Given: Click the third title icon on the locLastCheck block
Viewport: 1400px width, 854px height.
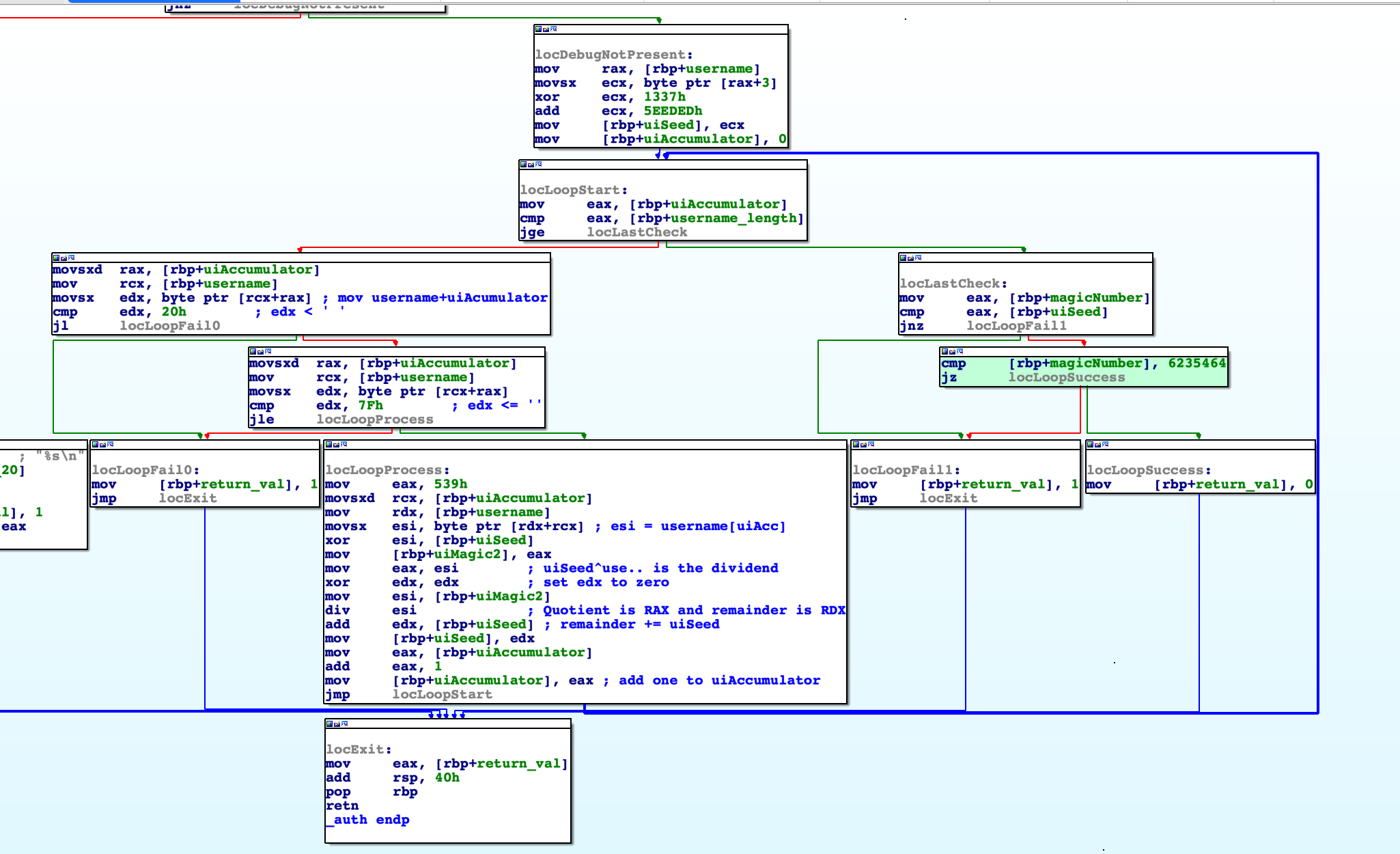Looking at the screenshot, I should [919, 258].
